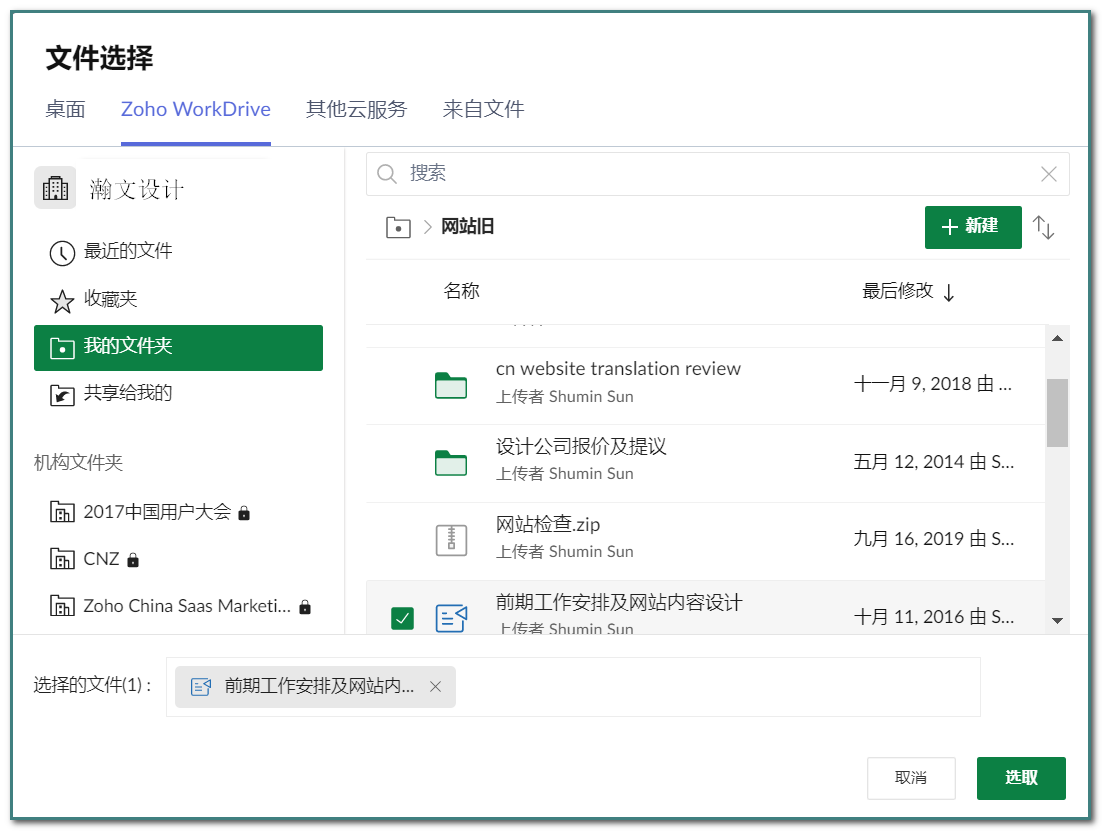This screenshot has height=831, width=1102.
Task: Click the cn website translation review folder icon
Action: (451, 385)
